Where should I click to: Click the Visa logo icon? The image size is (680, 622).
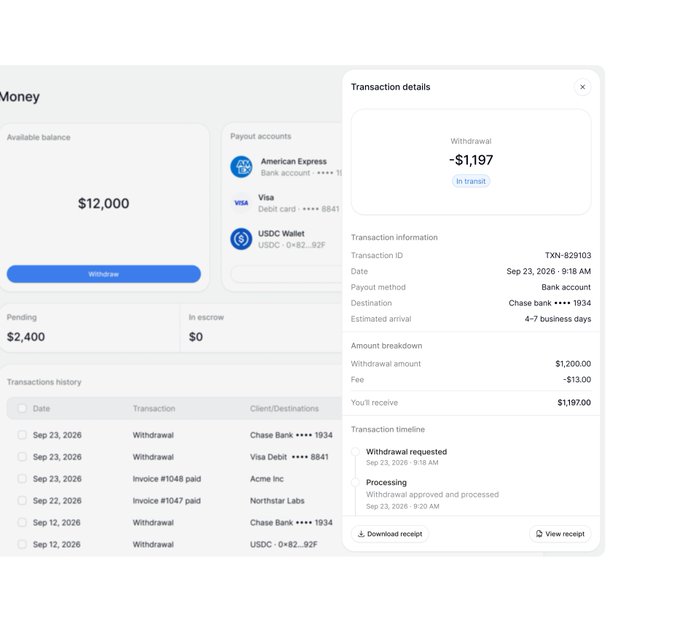[241, 203]
